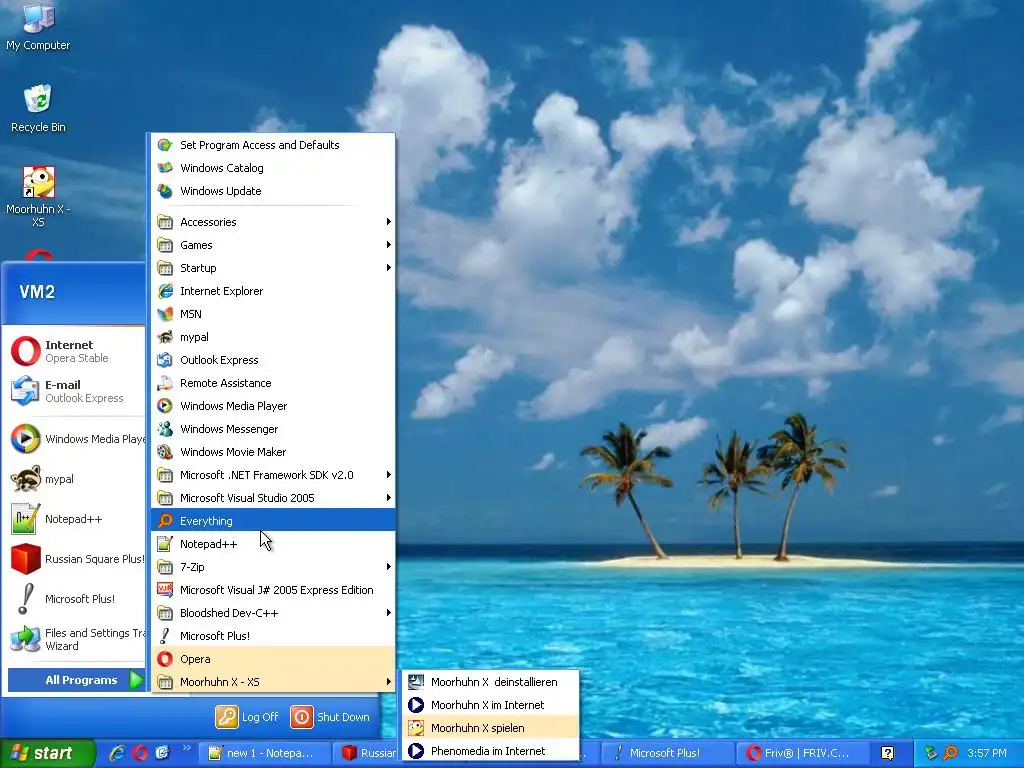The image size is (1024, 768).
Task: Launch Windows Media Player from Start left pane
Action: [x=76, y=439]
